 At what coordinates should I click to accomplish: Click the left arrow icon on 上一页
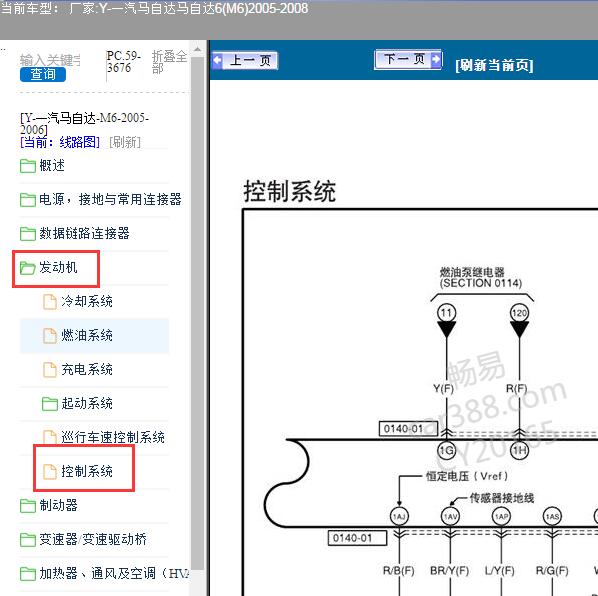(218, 60)
